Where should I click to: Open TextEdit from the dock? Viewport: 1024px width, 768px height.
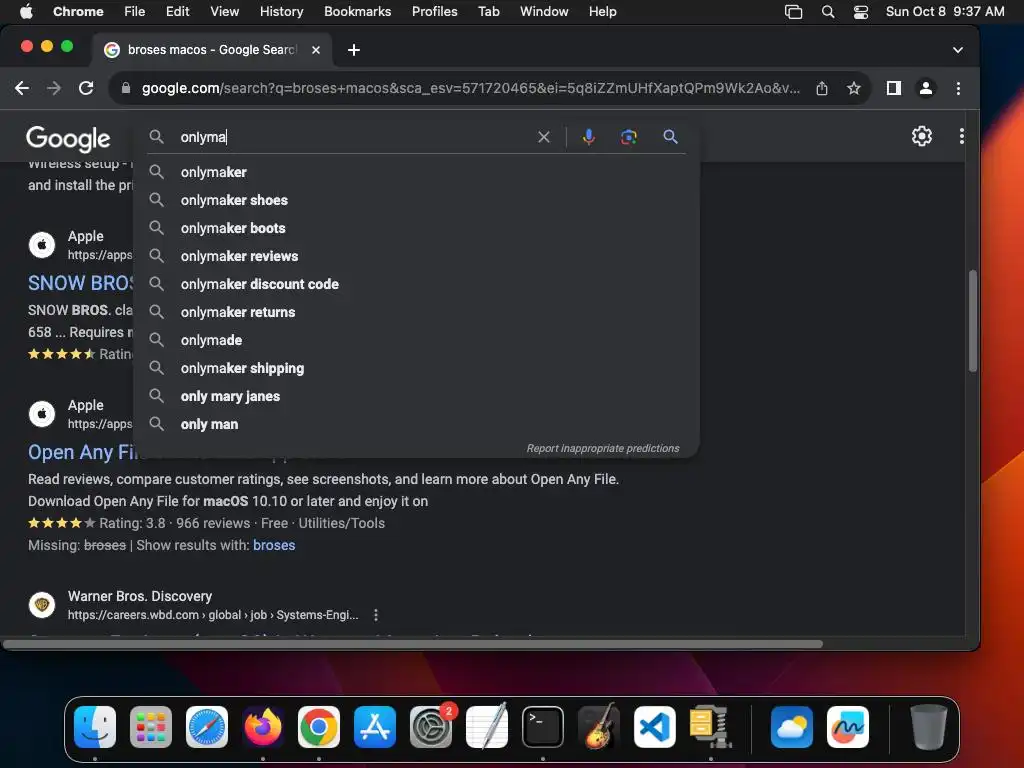[487, 727]
